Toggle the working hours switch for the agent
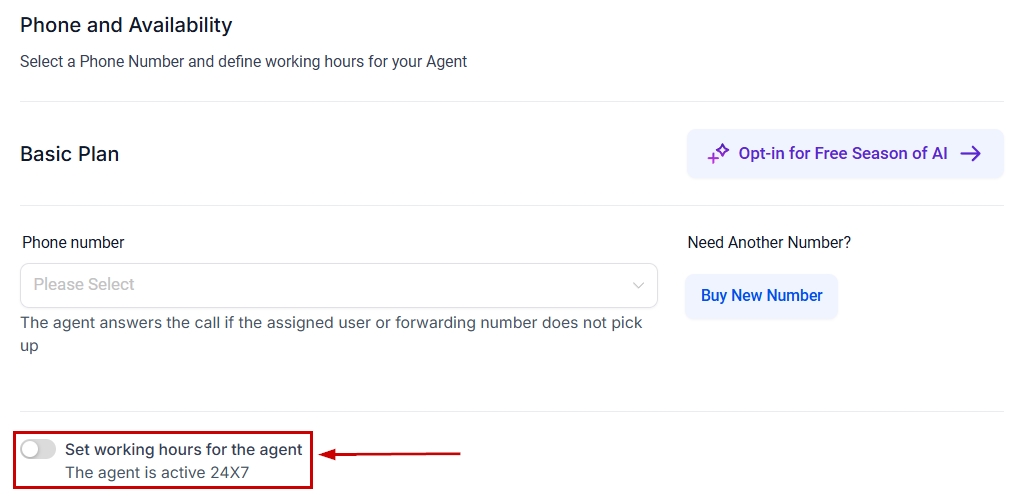Image resolution: width=1030 pixels, height=504 pixels. (38, 450)
